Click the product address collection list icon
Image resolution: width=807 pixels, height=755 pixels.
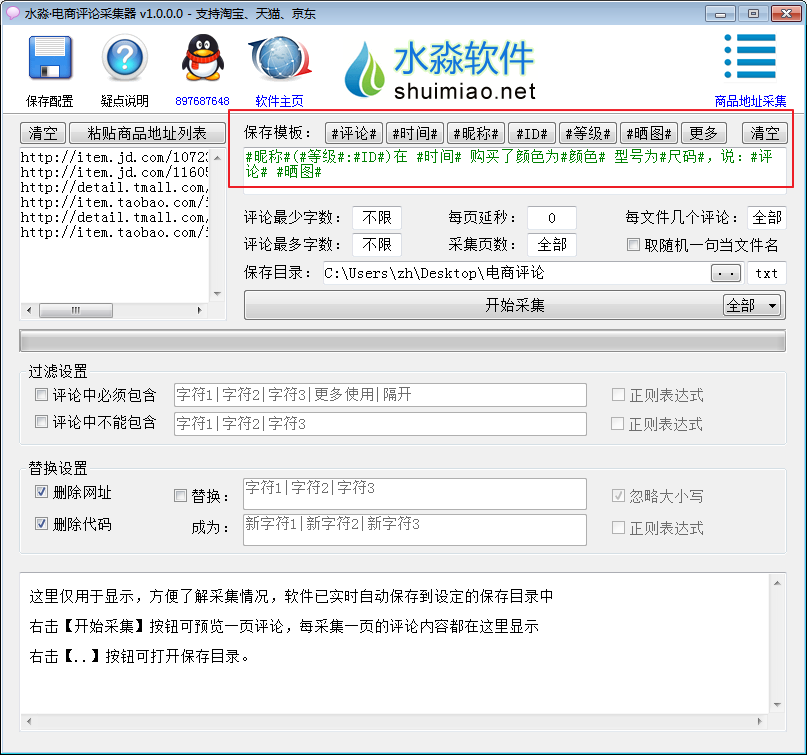[x=750, y=56]
